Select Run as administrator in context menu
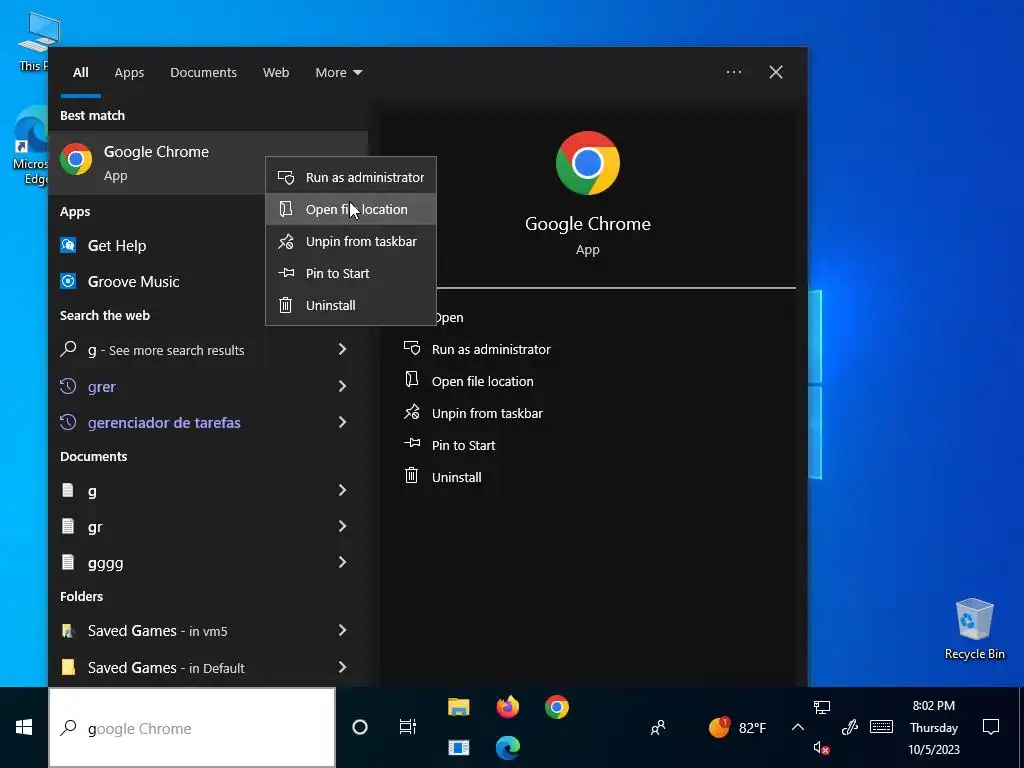 [351, 177]
